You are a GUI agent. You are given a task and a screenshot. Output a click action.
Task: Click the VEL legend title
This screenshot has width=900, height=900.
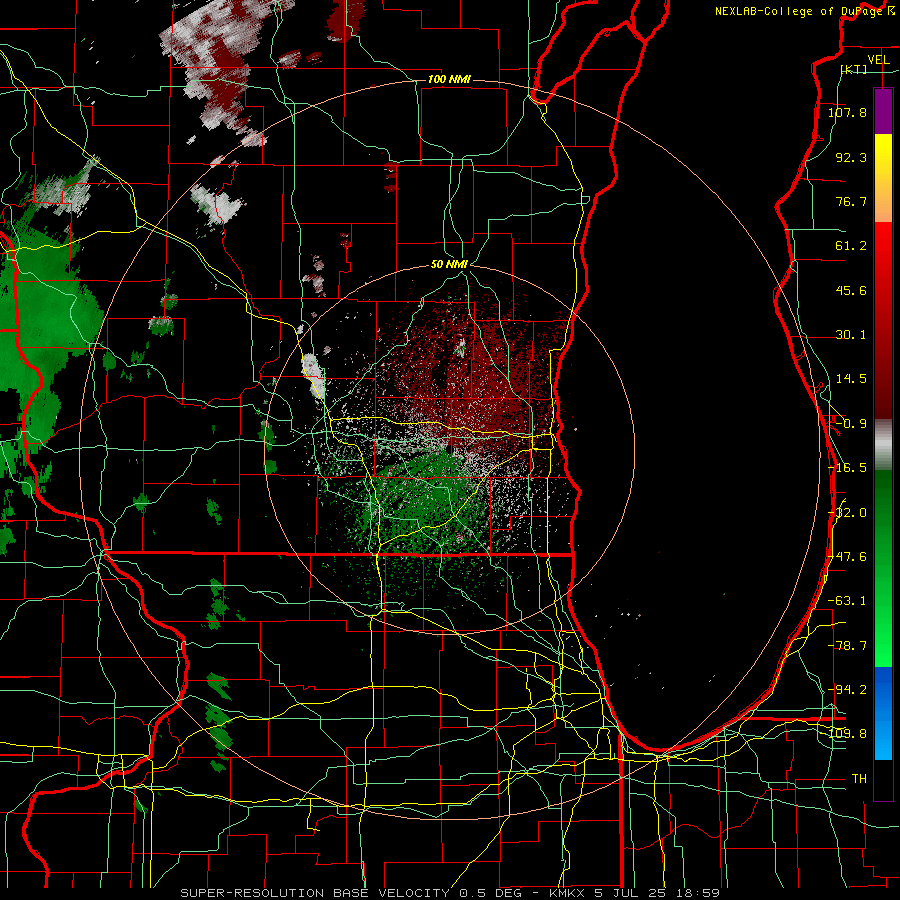[878, 60]
